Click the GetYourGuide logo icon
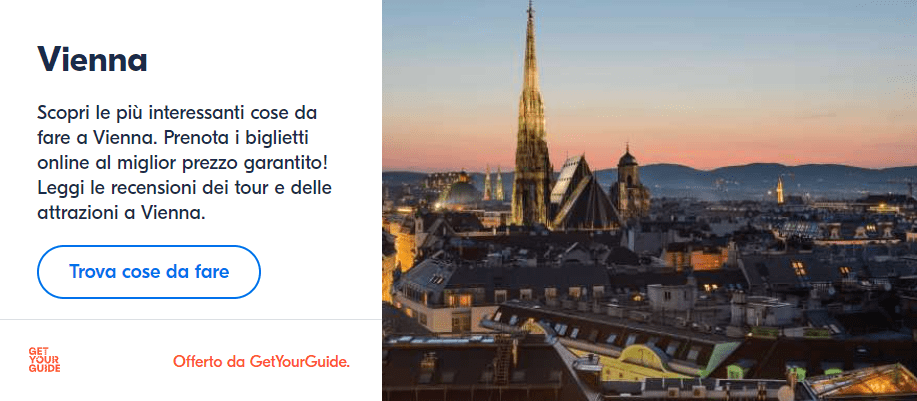 (x=44, y=360)
